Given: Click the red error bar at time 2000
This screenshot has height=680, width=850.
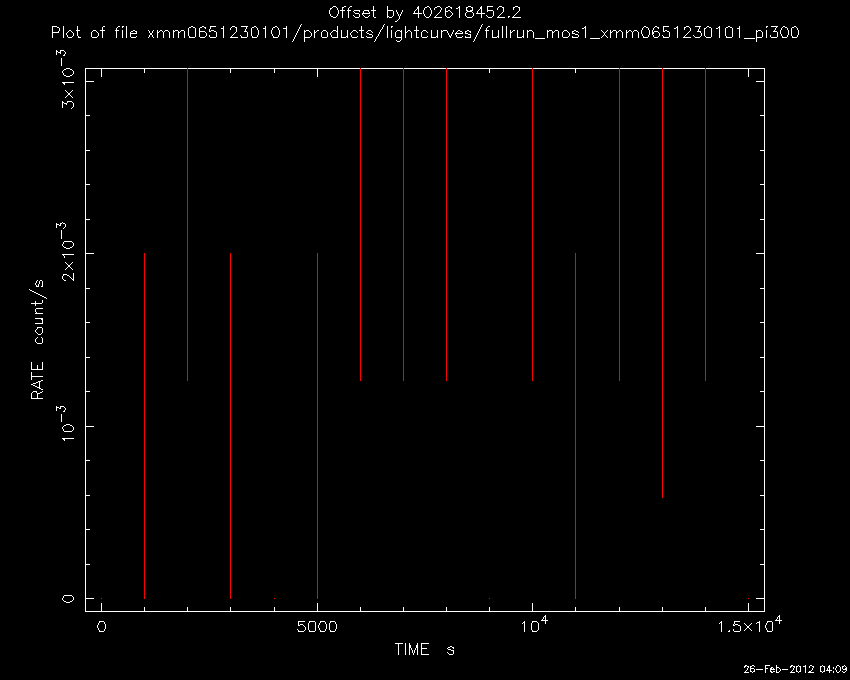Looking at the screenshot, I should (x=188, y=225).
